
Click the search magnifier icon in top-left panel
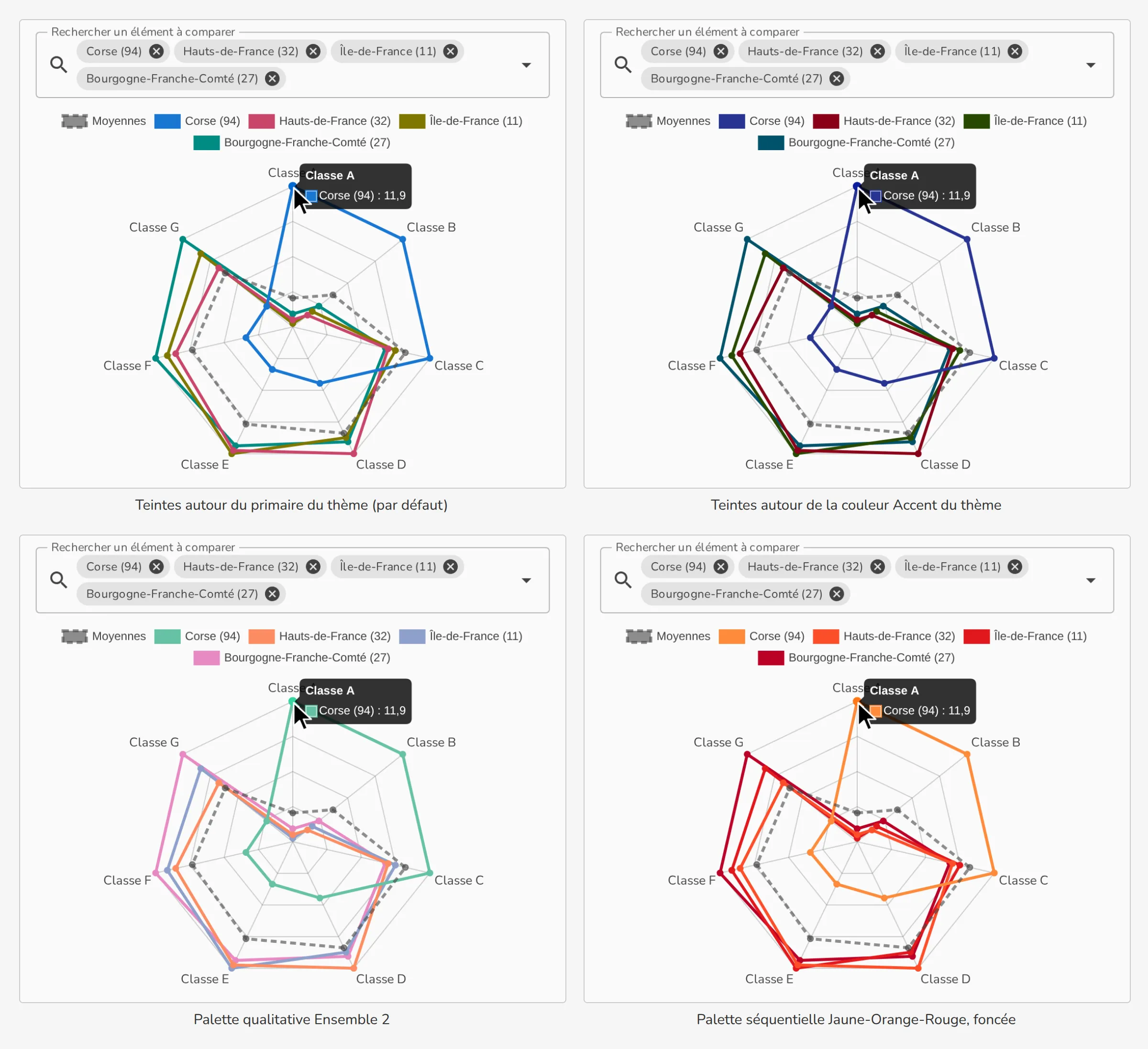click(x=59, y=65)
